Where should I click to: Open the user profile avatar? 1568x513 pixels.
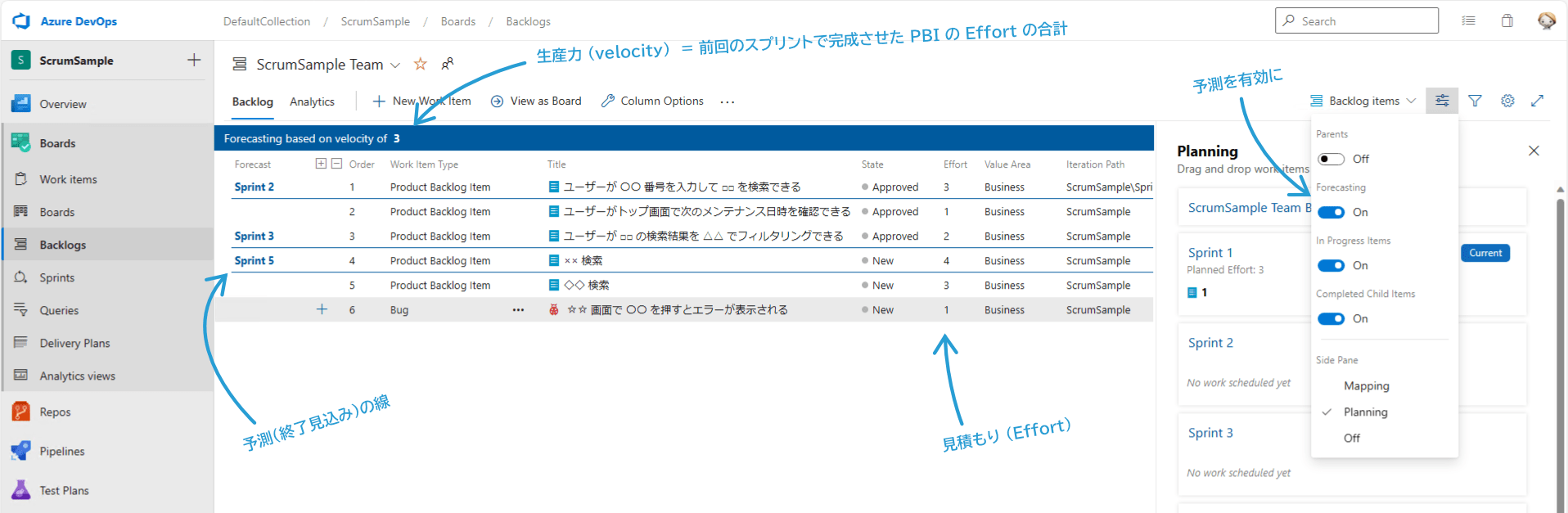click(1546, 20)
